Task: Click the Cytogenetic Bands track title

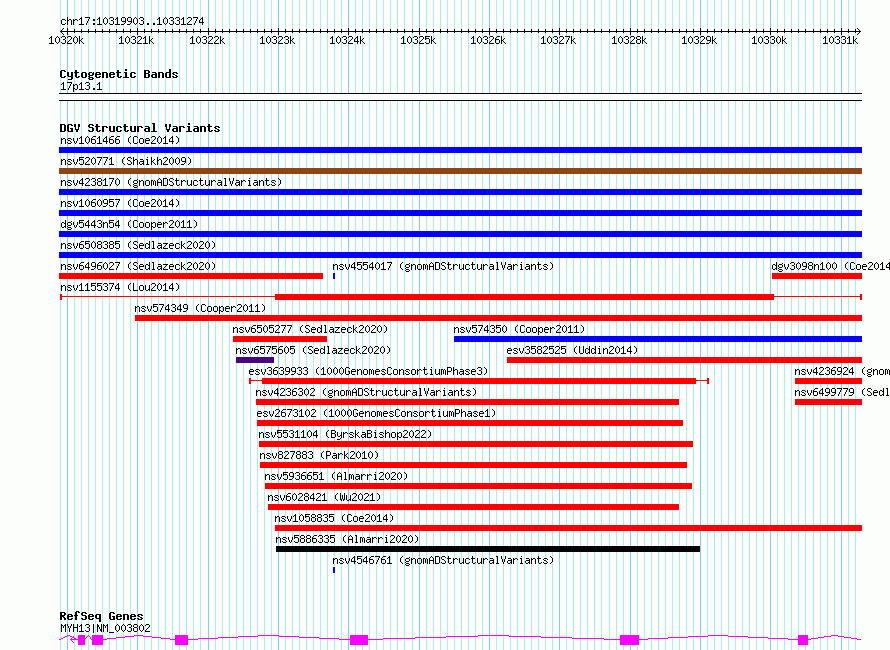Action: point(119,74)
